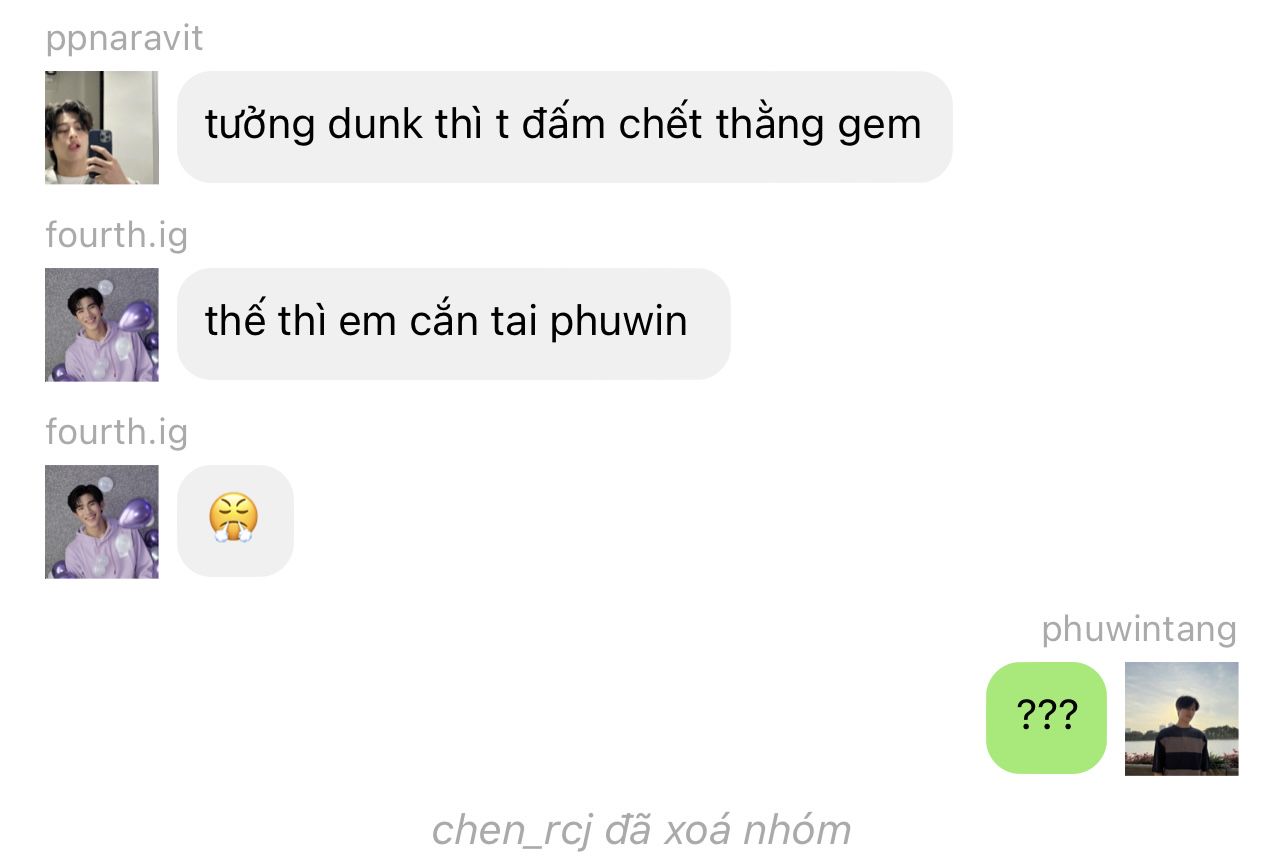The width and height of the screenshot is (1284, 865).
Task: Select the 'tưởng dunk thì t đấm' message bubble
Action: click(564, 127)
